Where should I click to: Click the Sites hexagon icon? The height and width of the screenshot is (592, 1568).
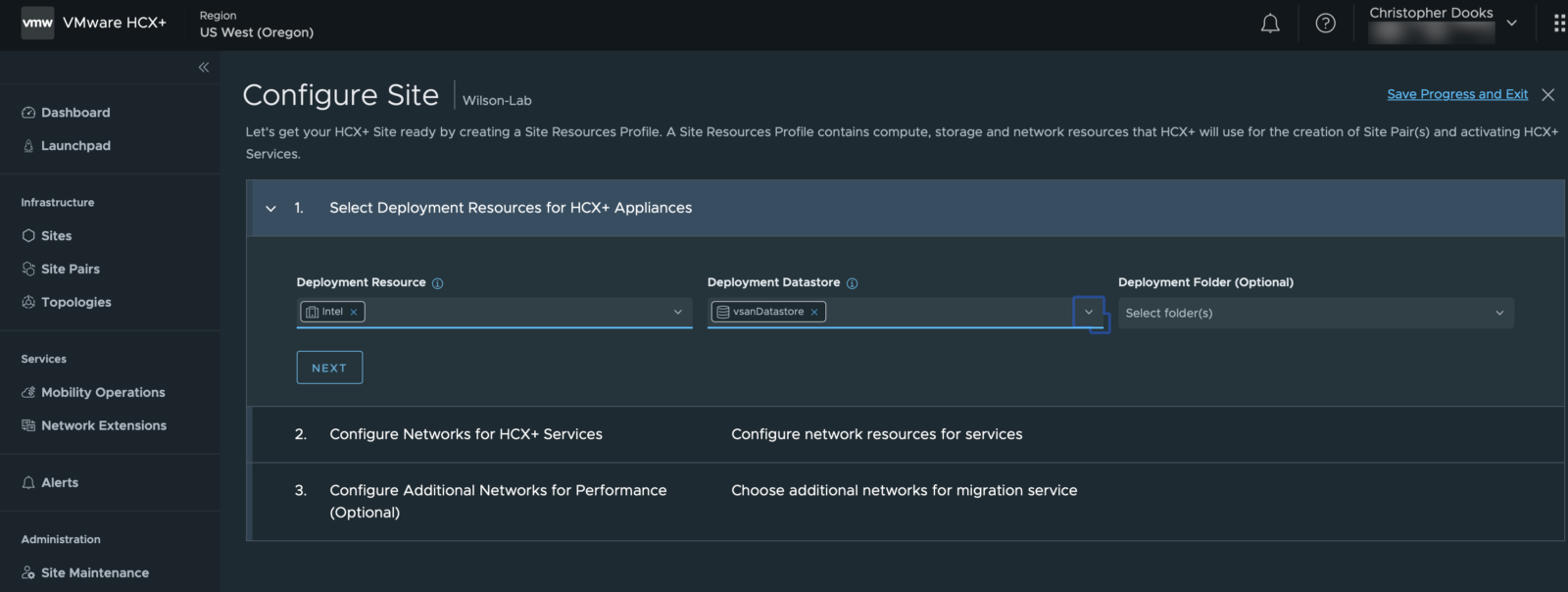(28, 236)
